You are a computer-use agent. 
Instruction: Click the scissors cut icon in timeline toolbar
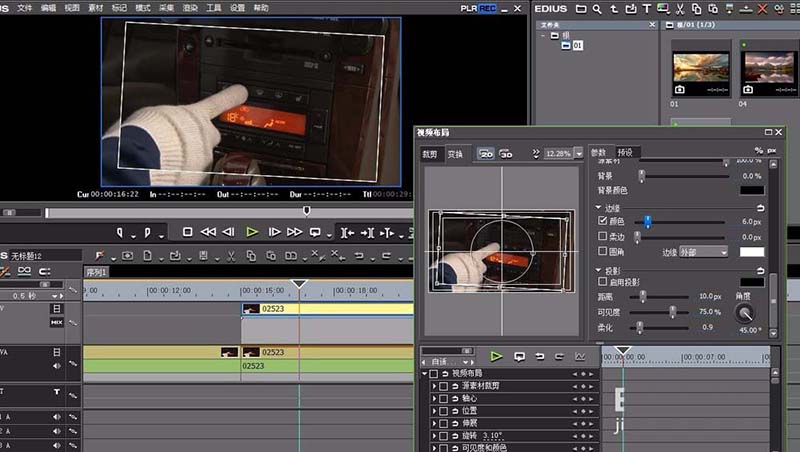[230, 256]
